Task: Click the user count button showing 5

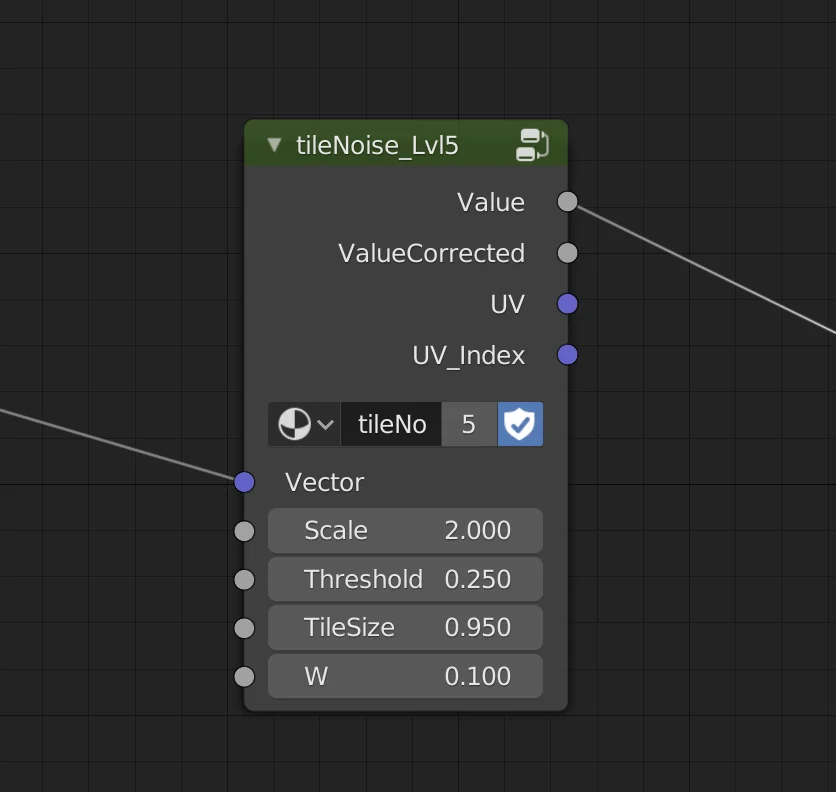Action: (469, 423)
